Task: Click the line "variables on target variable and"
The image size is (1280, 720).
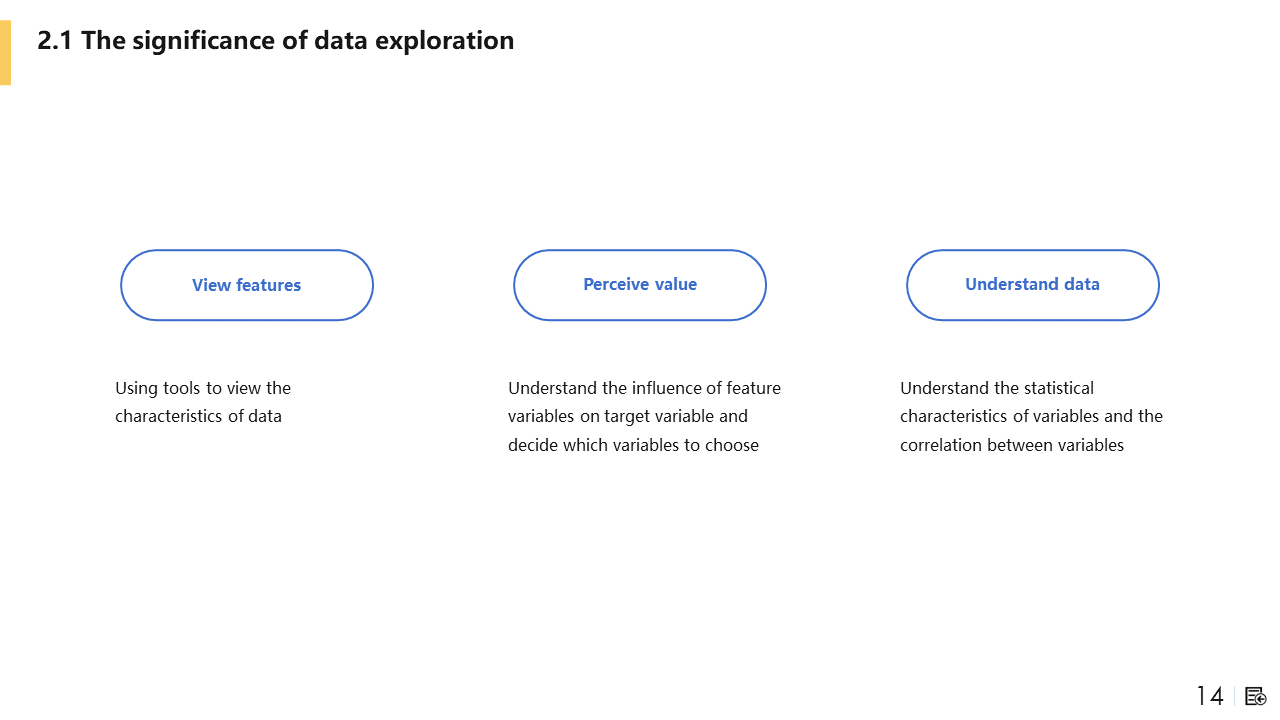Action: click(627, 416)
